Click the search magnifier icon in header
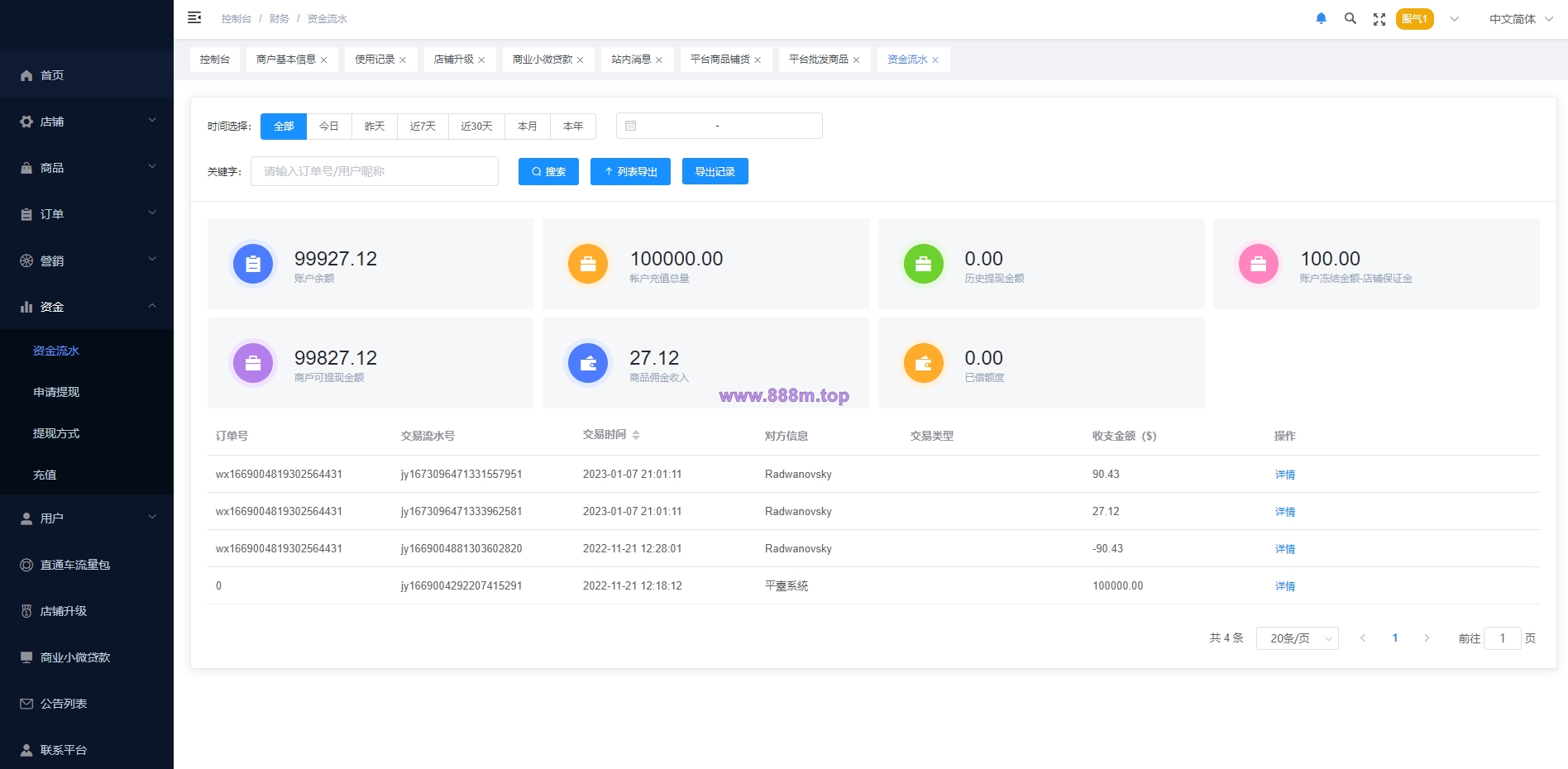The image size is (1568, 769). [1350, 18]
